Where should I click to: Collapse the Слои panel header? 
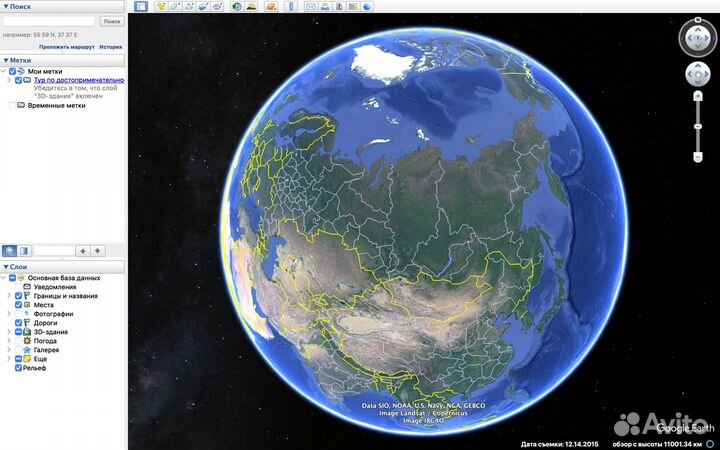tap(18, 267)
